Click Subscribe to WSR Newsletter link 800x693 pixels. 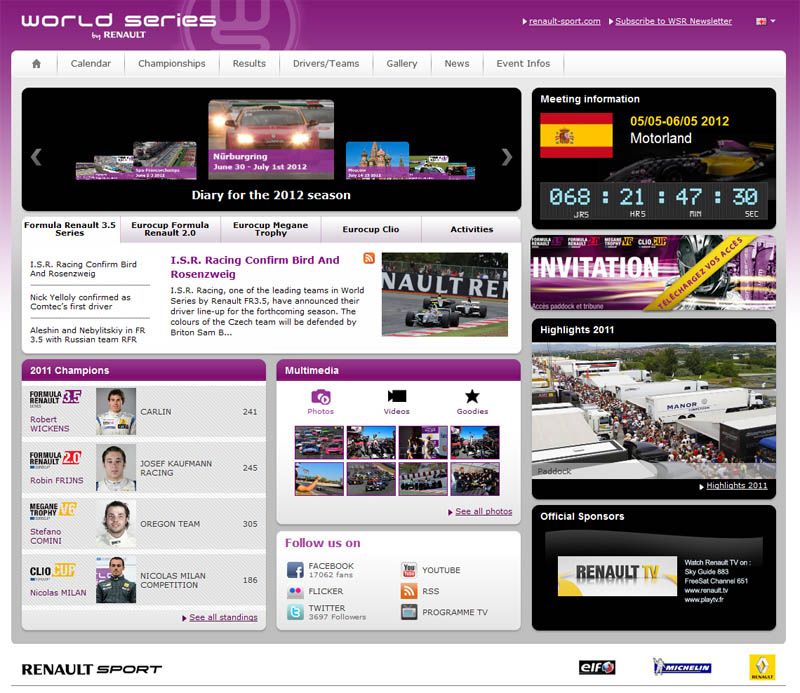coord(673,21)
